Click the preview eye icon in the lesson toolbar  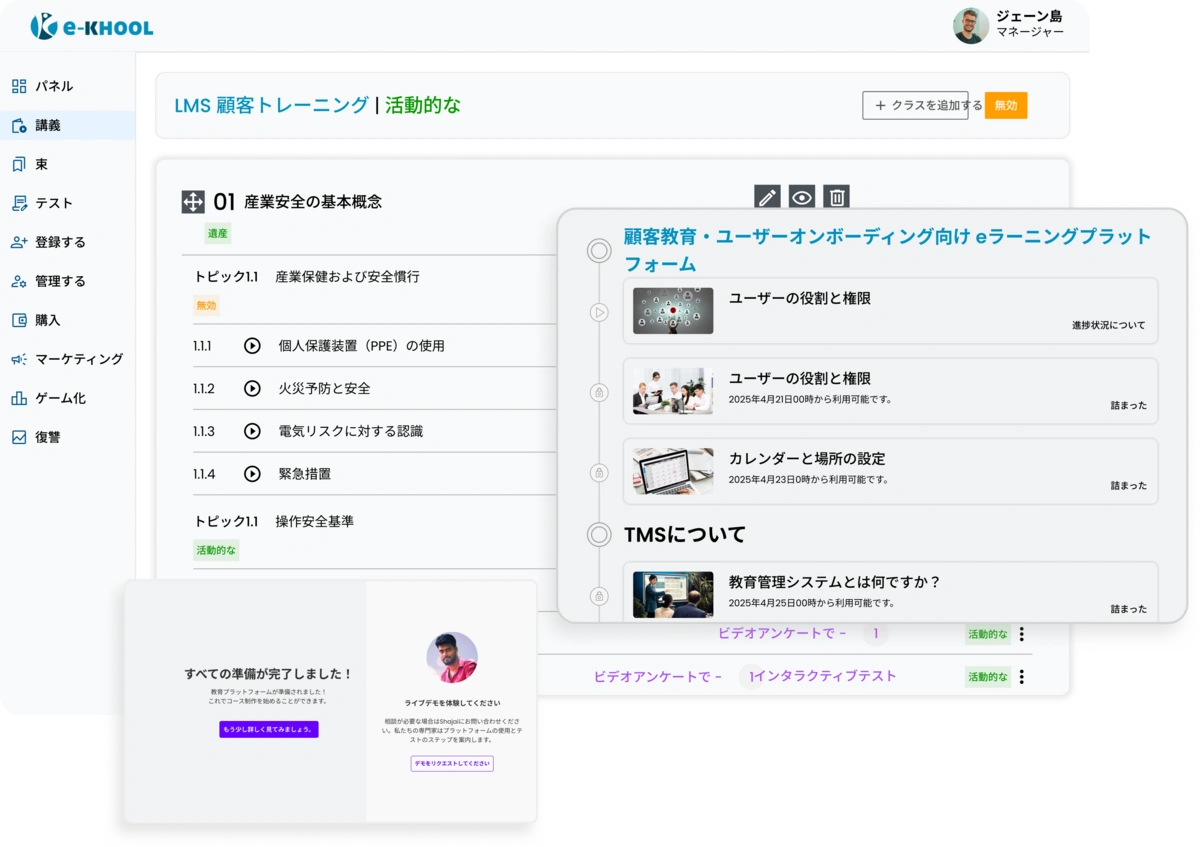pos(800,197)
